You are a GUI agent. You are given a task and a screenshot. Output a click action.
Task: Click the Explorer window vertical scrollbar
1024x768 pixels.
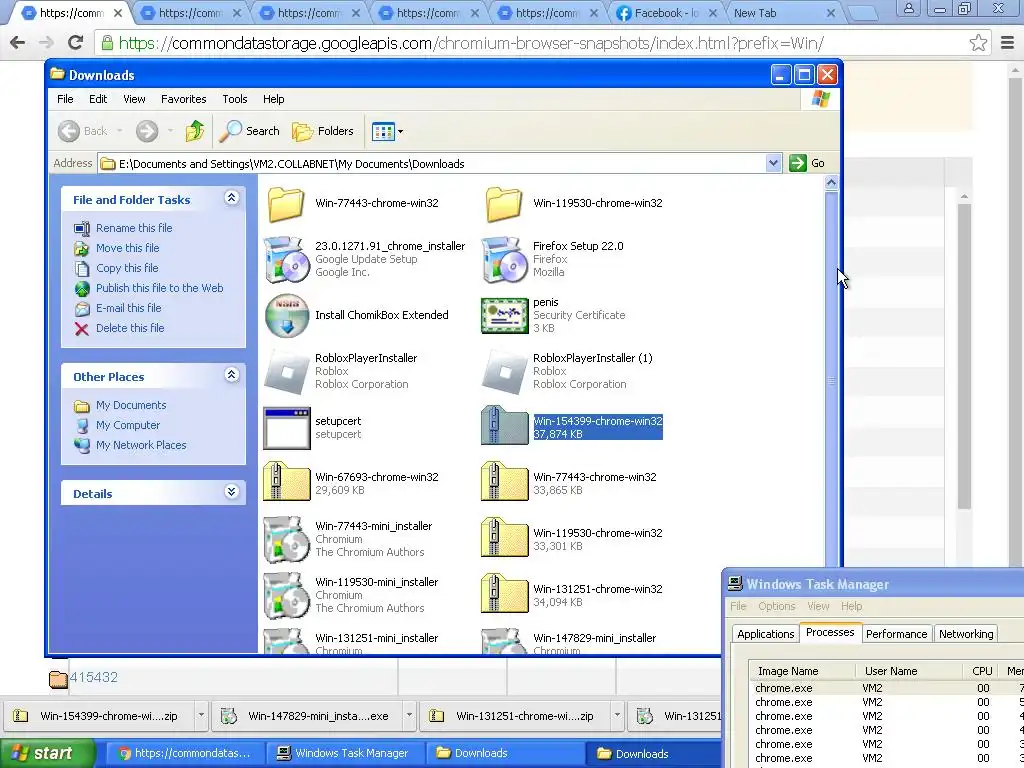(831, 379)
